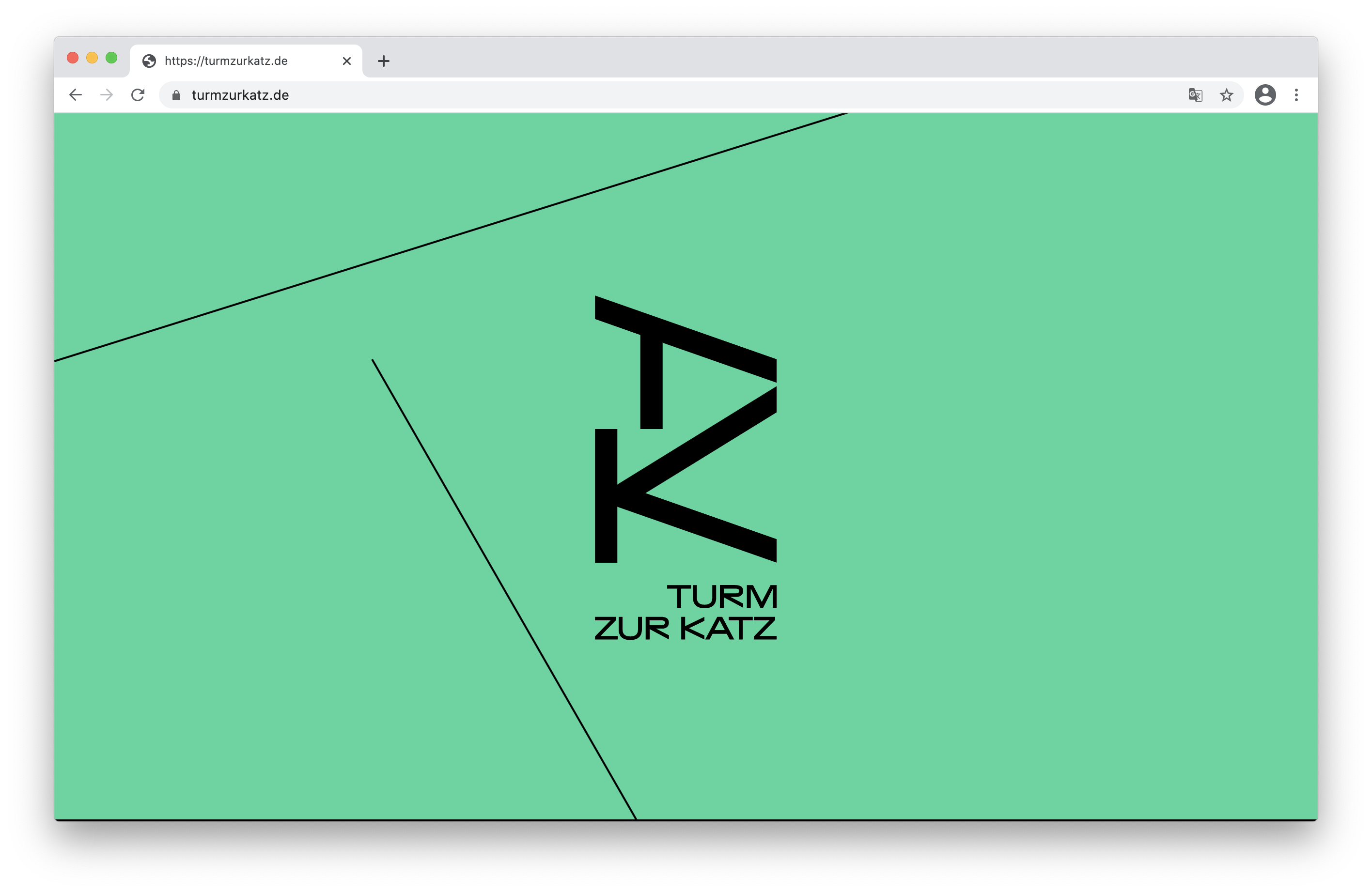Reload the turmzurkatz.de page
Viewport: 1372px width, 893px height.
(x=138, y=95)
